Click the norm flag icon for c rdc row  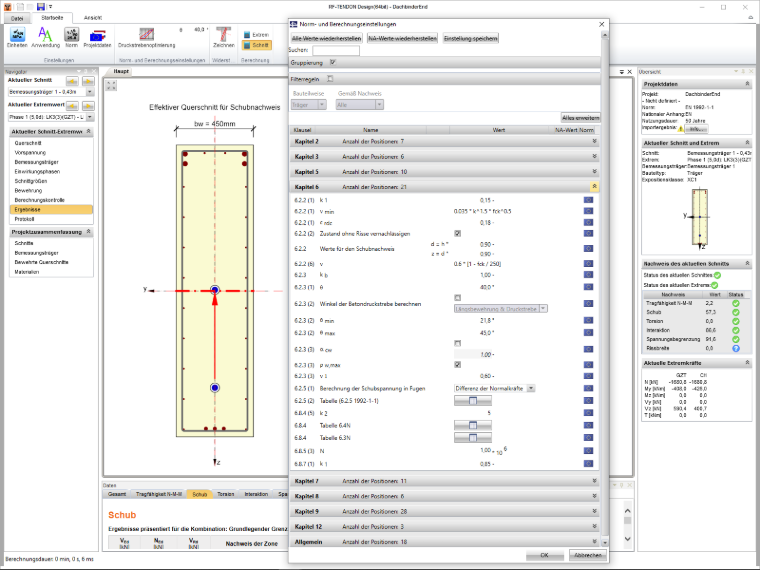[588, 222]
